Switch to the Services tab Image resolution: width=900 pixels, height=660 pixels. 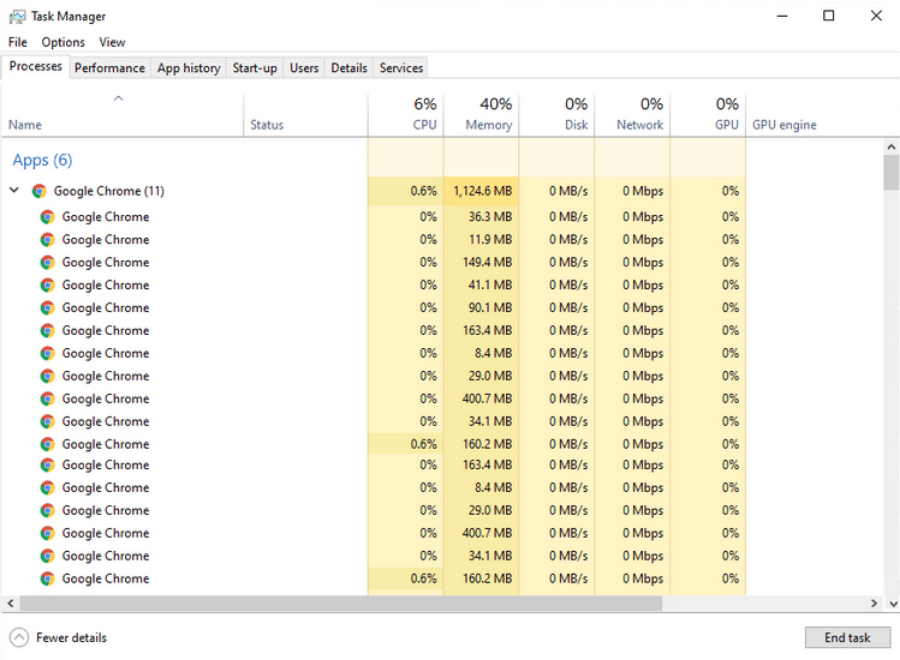(x=401, y=68)
